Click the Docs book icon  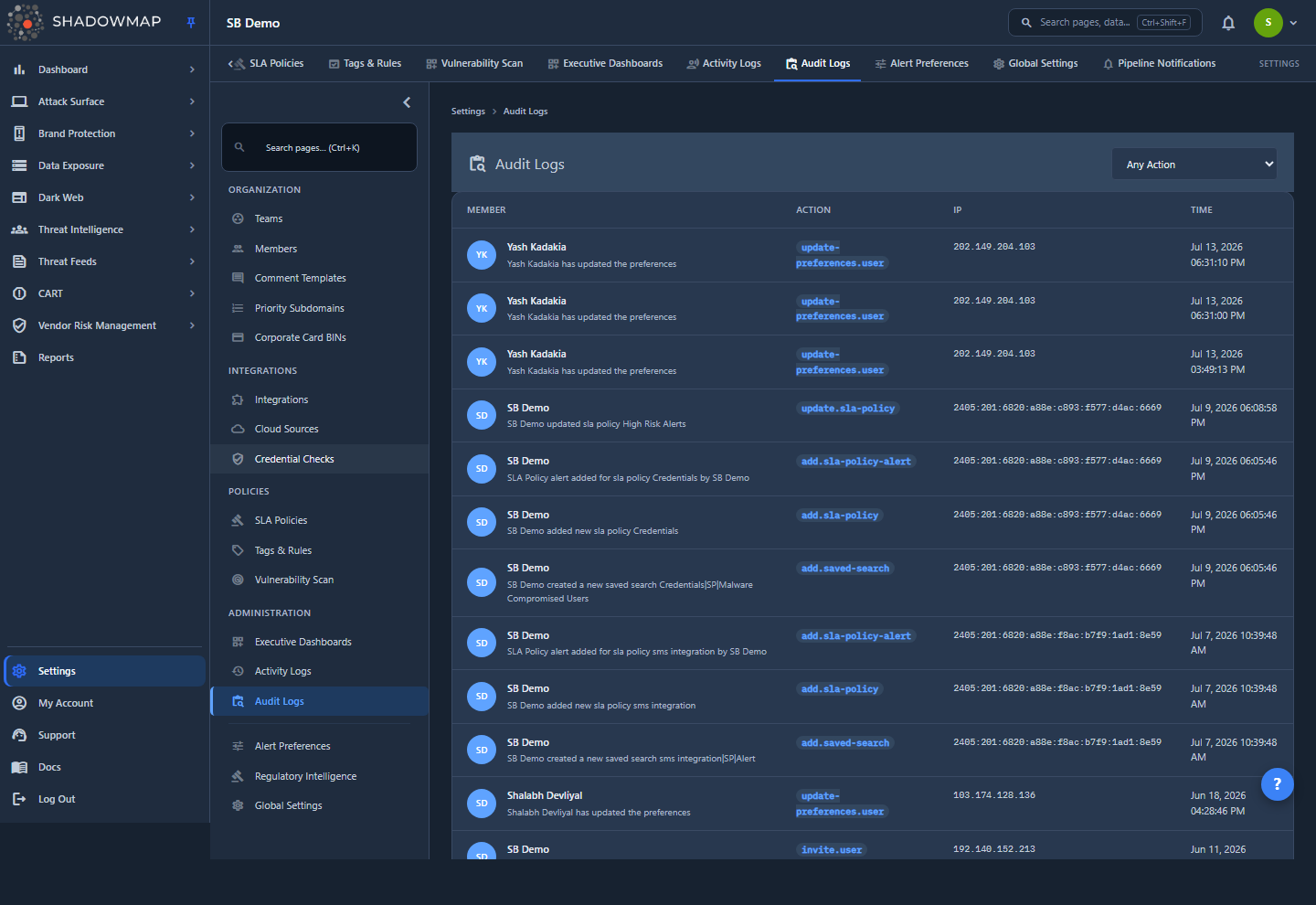[x=19, y=767]
